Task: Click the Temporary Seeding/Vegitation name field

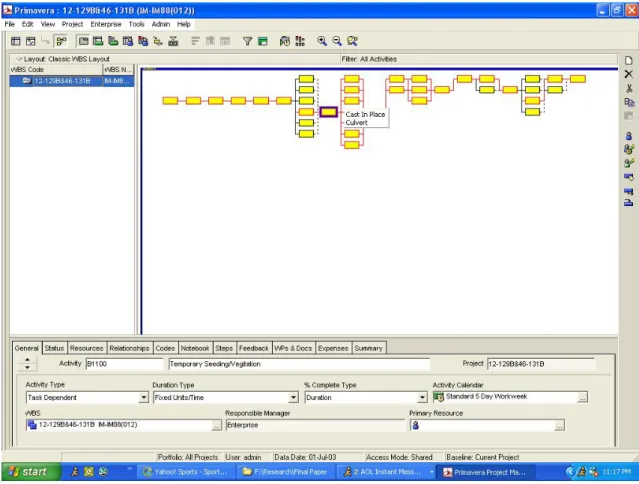Action: click(x=299, y=364)
